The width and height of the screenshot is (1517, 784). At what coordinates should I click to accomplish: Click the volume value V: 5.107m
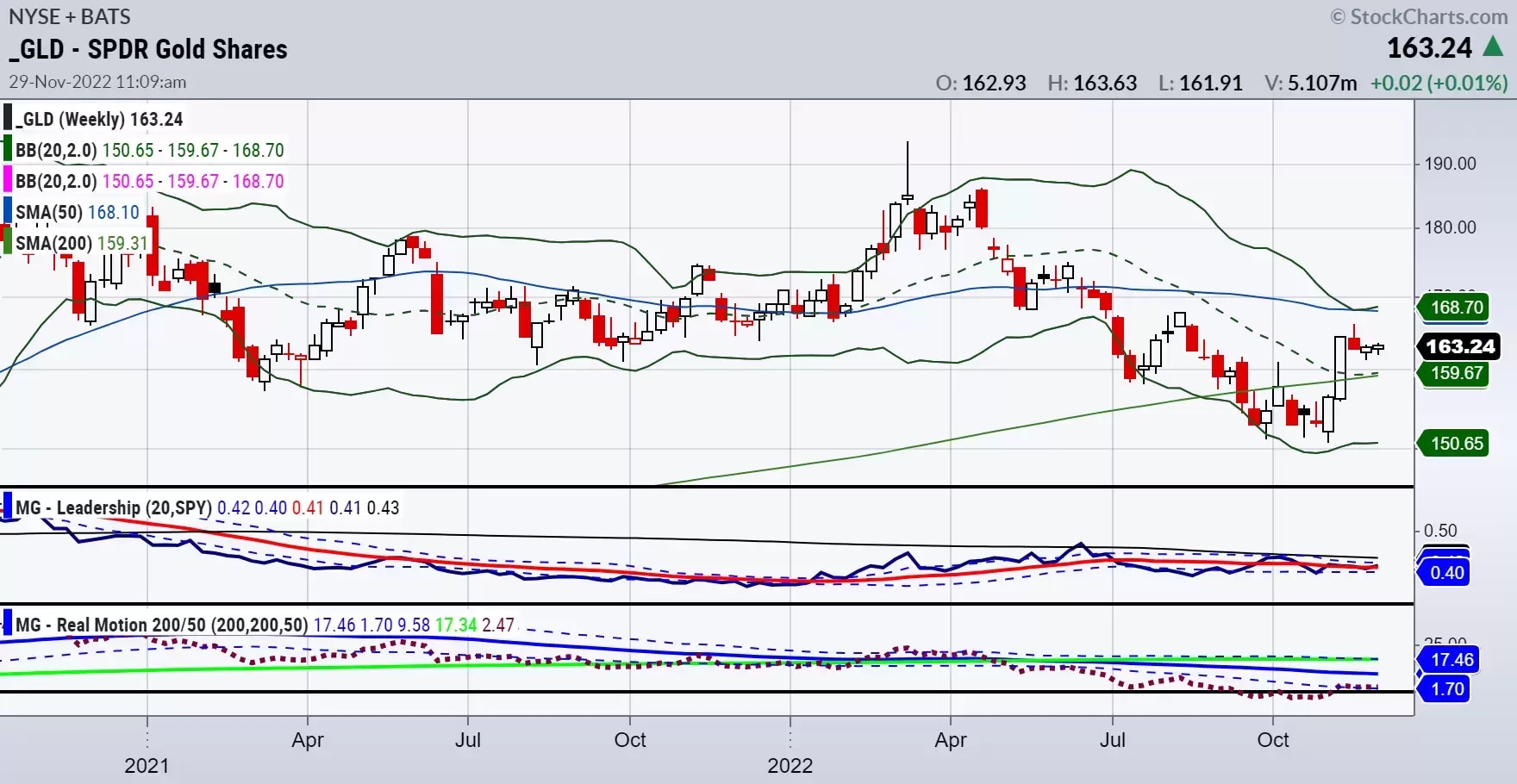click(x=1310, y=83)
